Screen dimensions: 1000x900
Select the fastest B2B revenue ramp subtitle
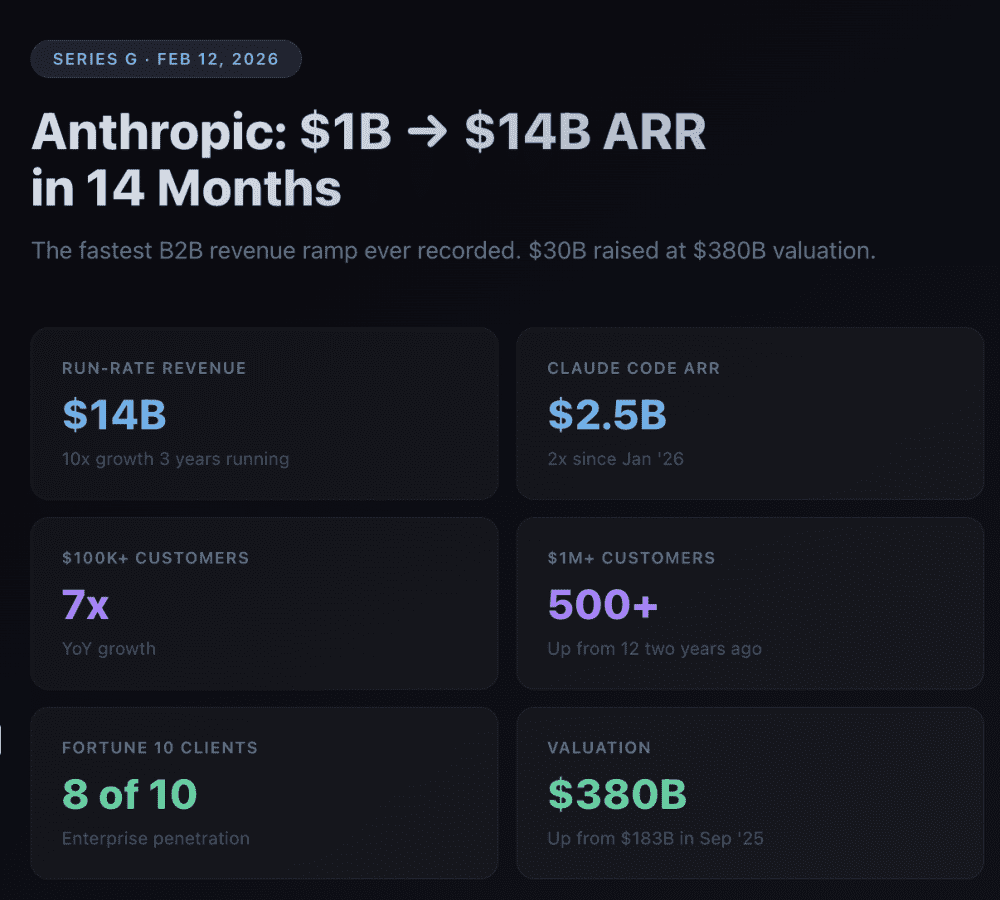453,250
